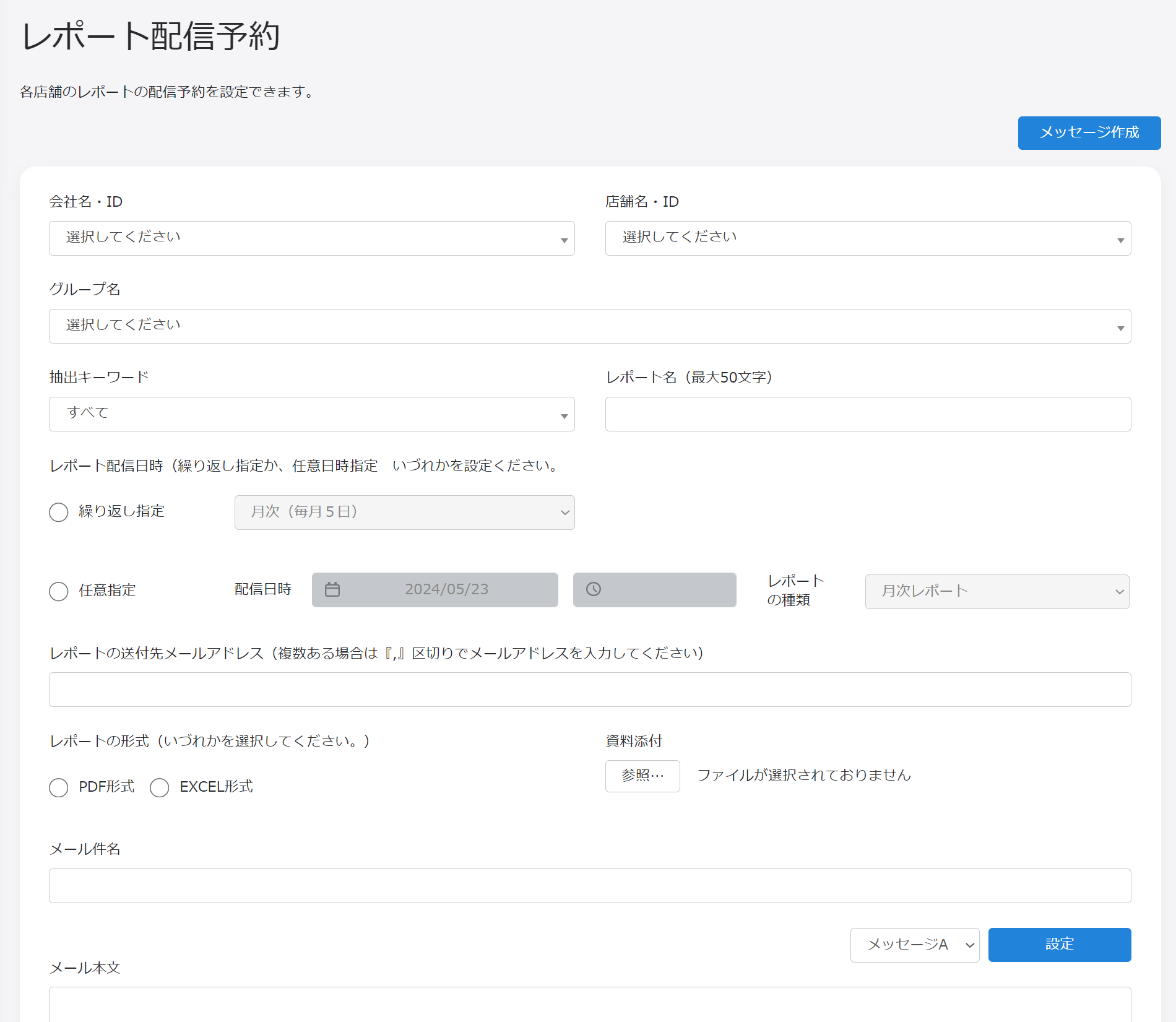This screenshot has height=1022, width=1176.
Task: Click the レポート名 text input field
Action: 868,414
